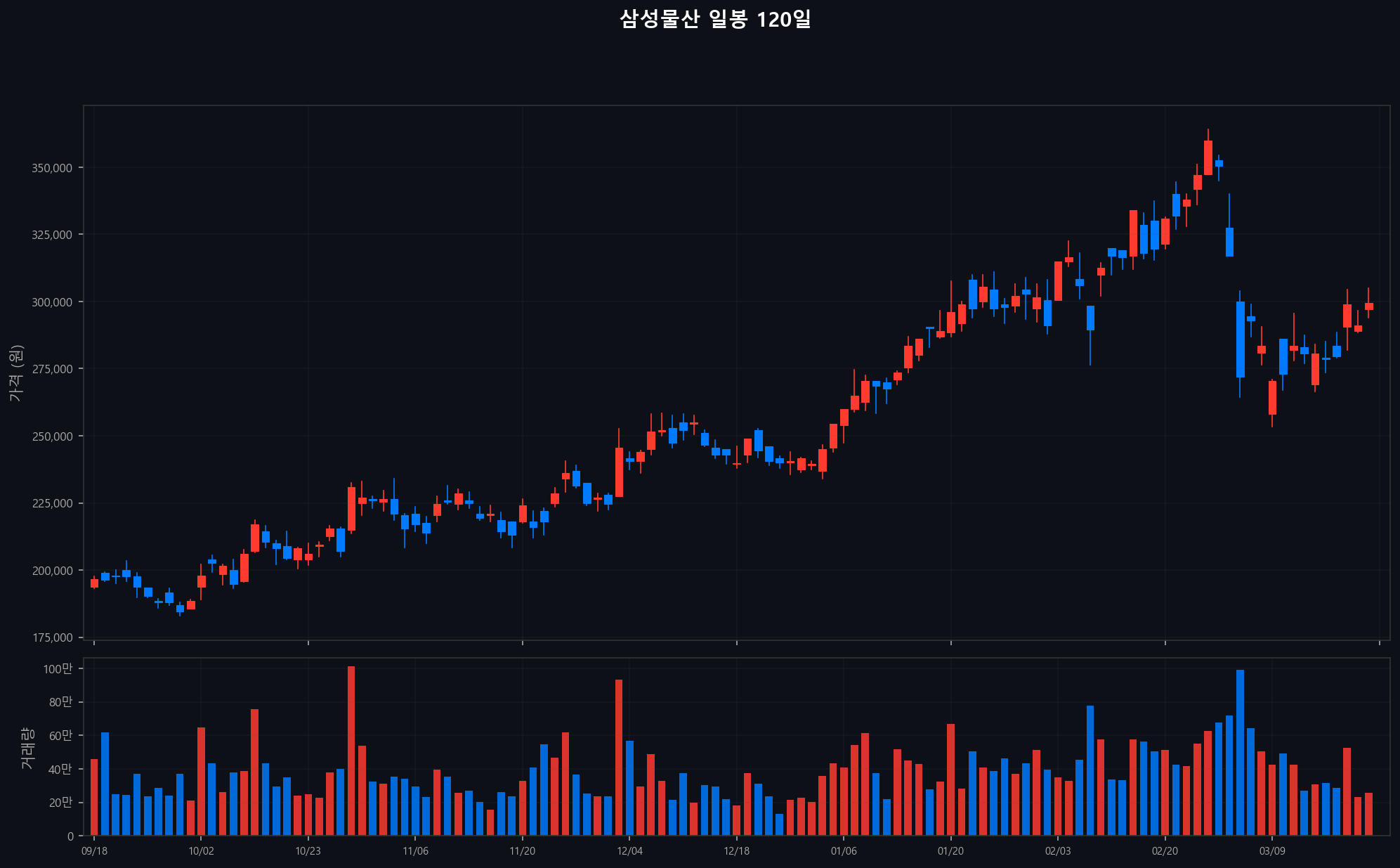Click the 20만 volume axis label

60,803
